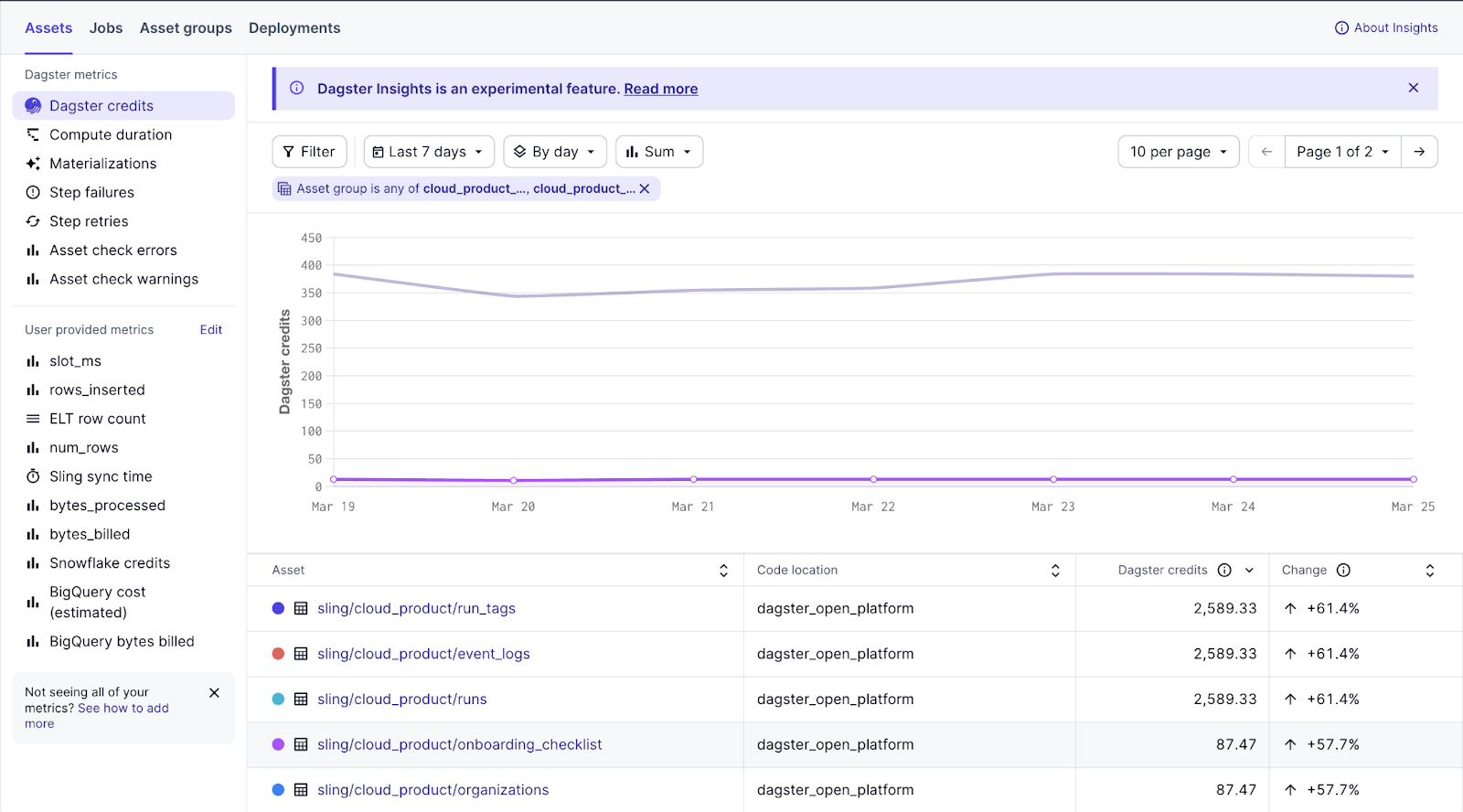Open sling/cloud_product/run_tags asset link
This screenshot has height=812, width=1463.
pyautogui.click(x=416, y=608)
